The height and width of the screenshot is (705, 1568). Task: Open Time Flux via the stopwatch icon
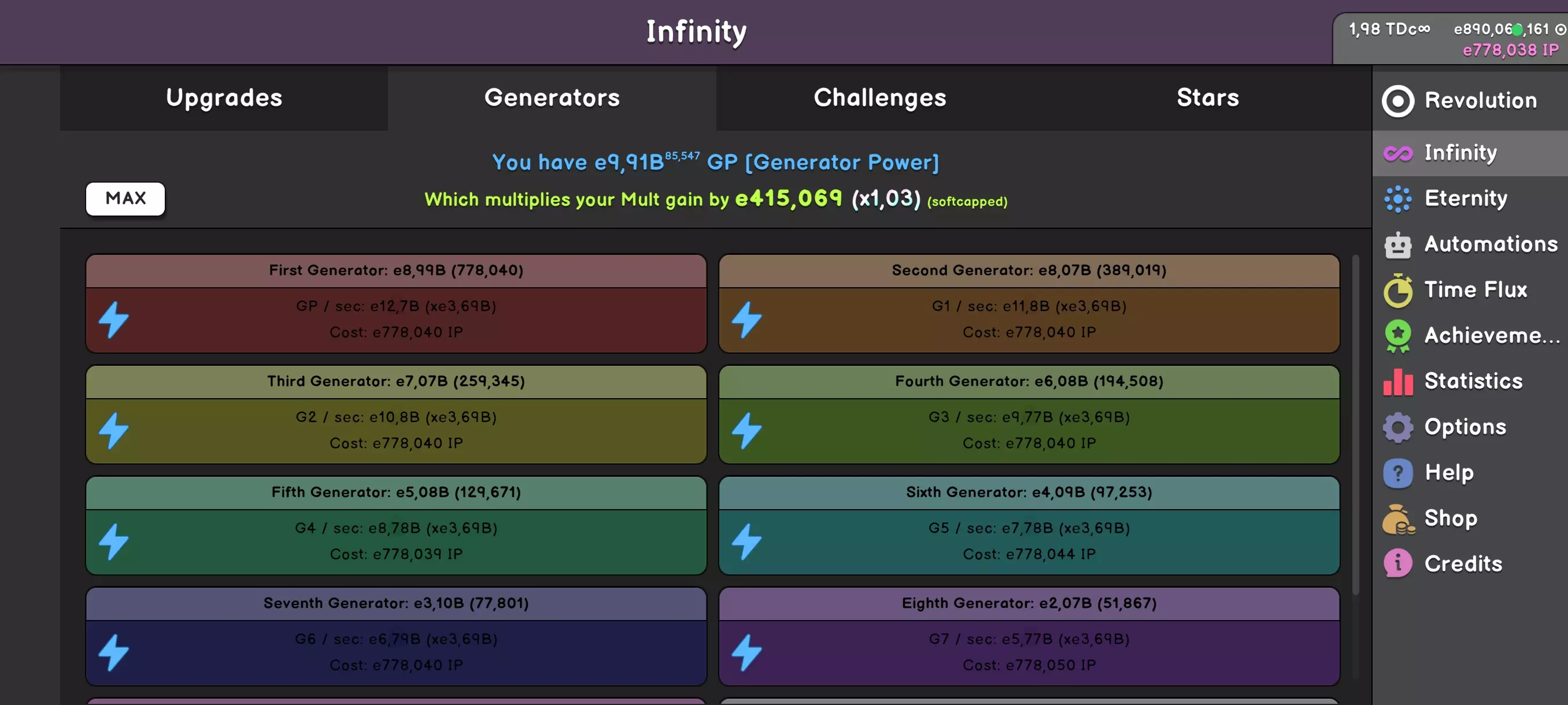coord(1397,290)
